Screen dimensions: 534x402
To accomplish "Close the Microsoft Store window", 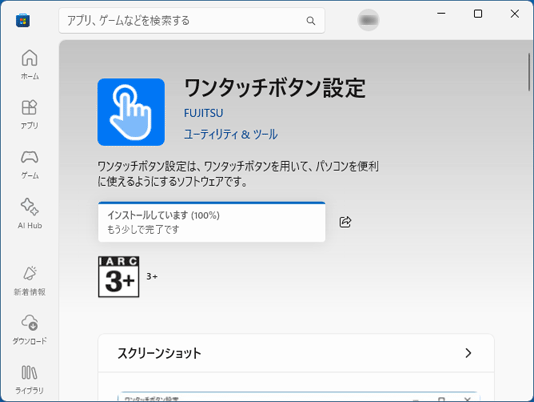I will (515, 14).
